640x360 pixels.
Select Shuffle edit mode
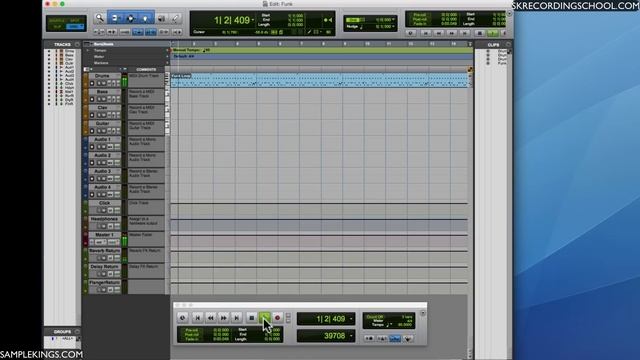point(58,20)
